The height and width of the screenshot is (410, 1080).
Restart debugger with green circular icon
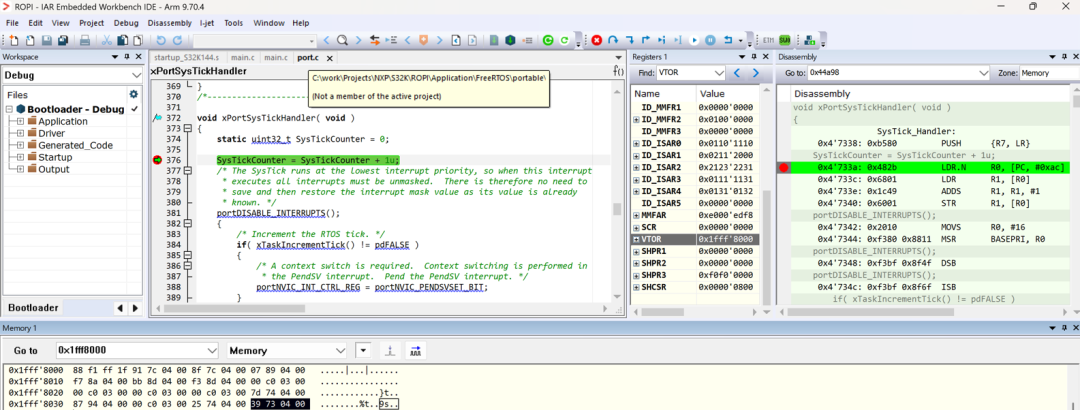548,40
